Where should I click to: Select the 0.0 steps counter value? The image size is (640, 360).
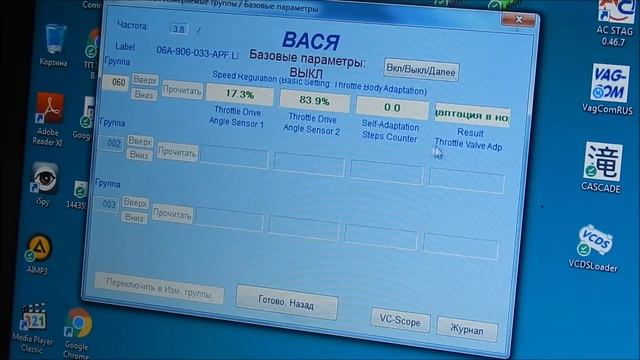392,108
